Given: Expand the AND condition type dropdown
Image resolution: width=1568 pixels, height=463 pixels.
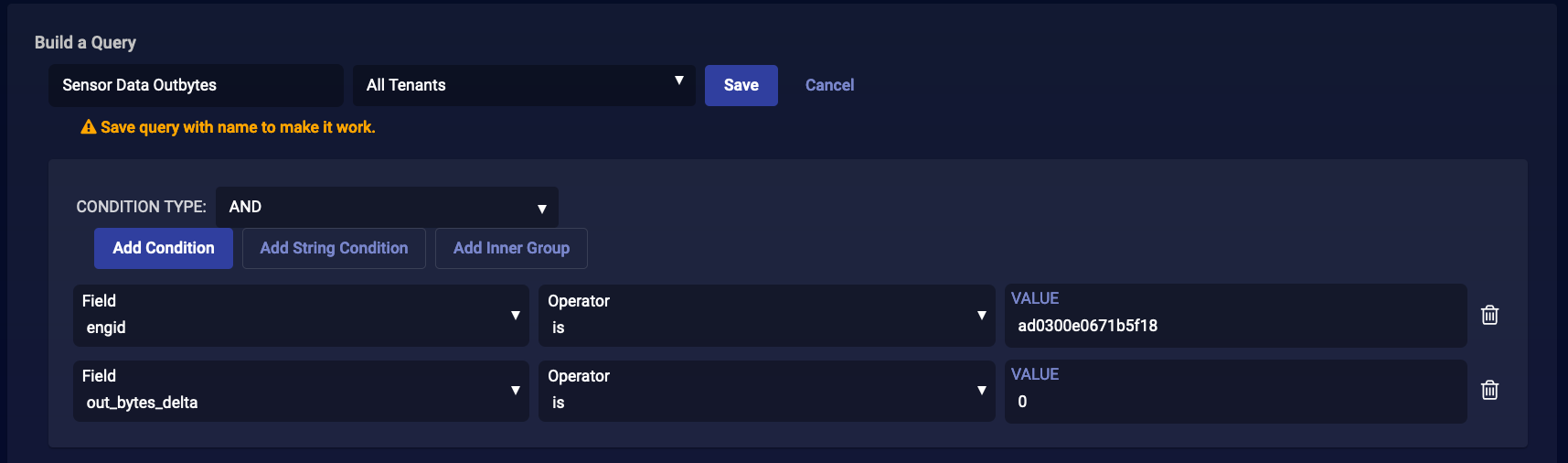Looking at the screenshot, I should point(386,207).
